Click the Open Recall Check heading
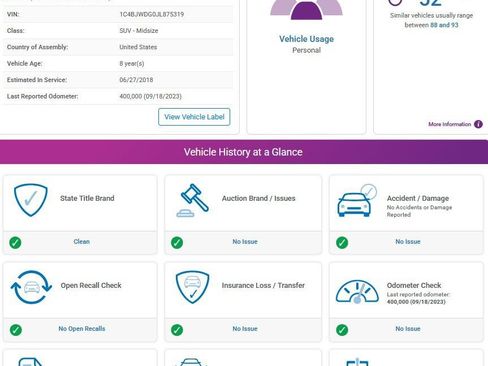488x366 pixels. 91,285
